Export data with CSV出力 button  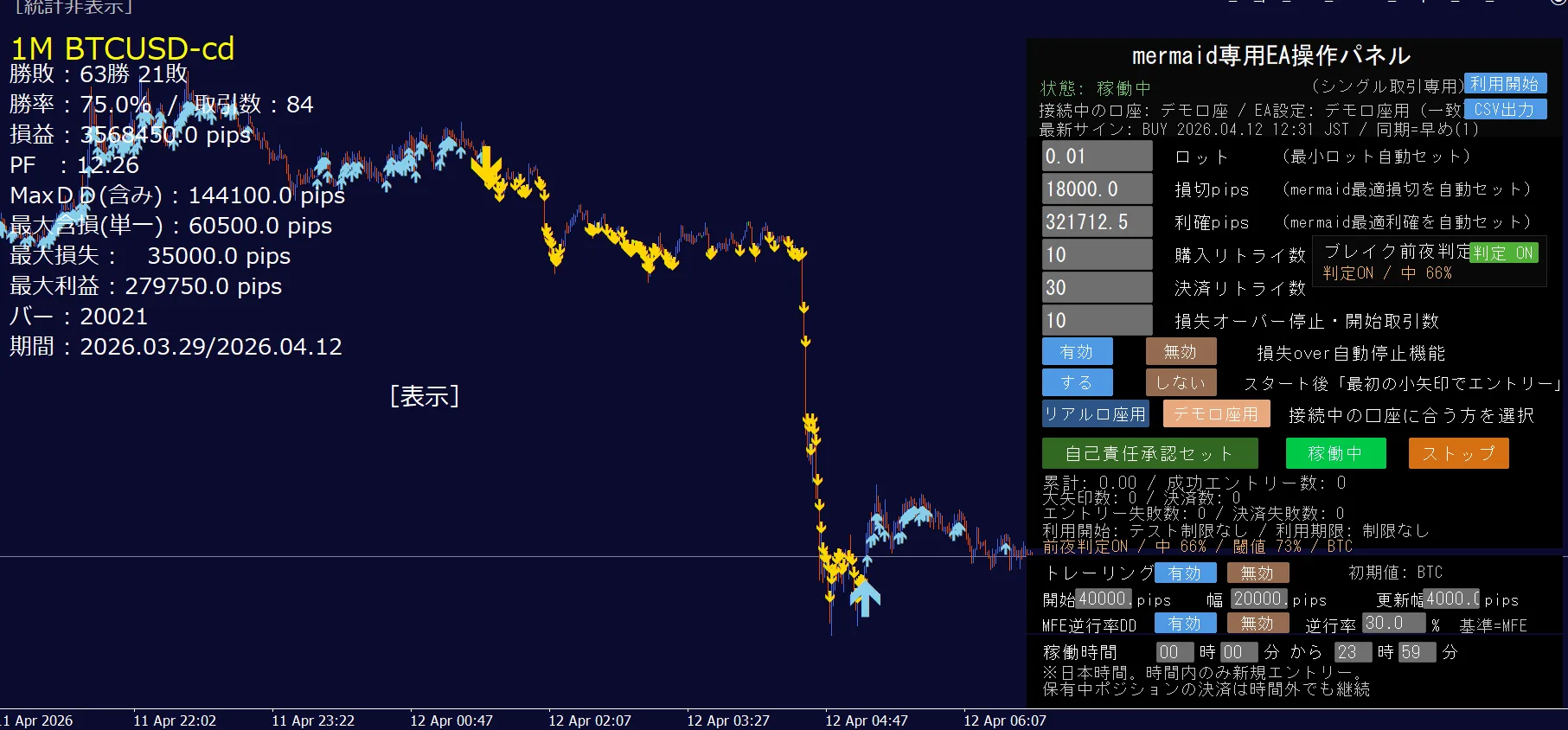[x=1504, y=110]
